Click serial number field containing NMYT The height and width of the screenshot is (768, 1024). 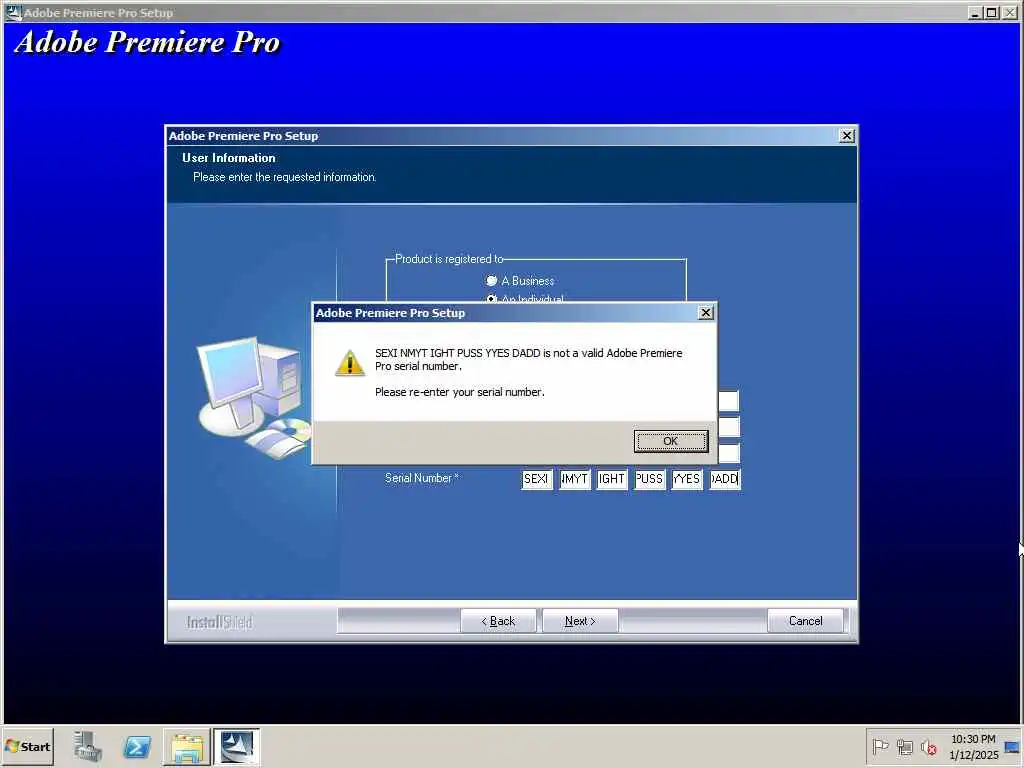point(574,479)
